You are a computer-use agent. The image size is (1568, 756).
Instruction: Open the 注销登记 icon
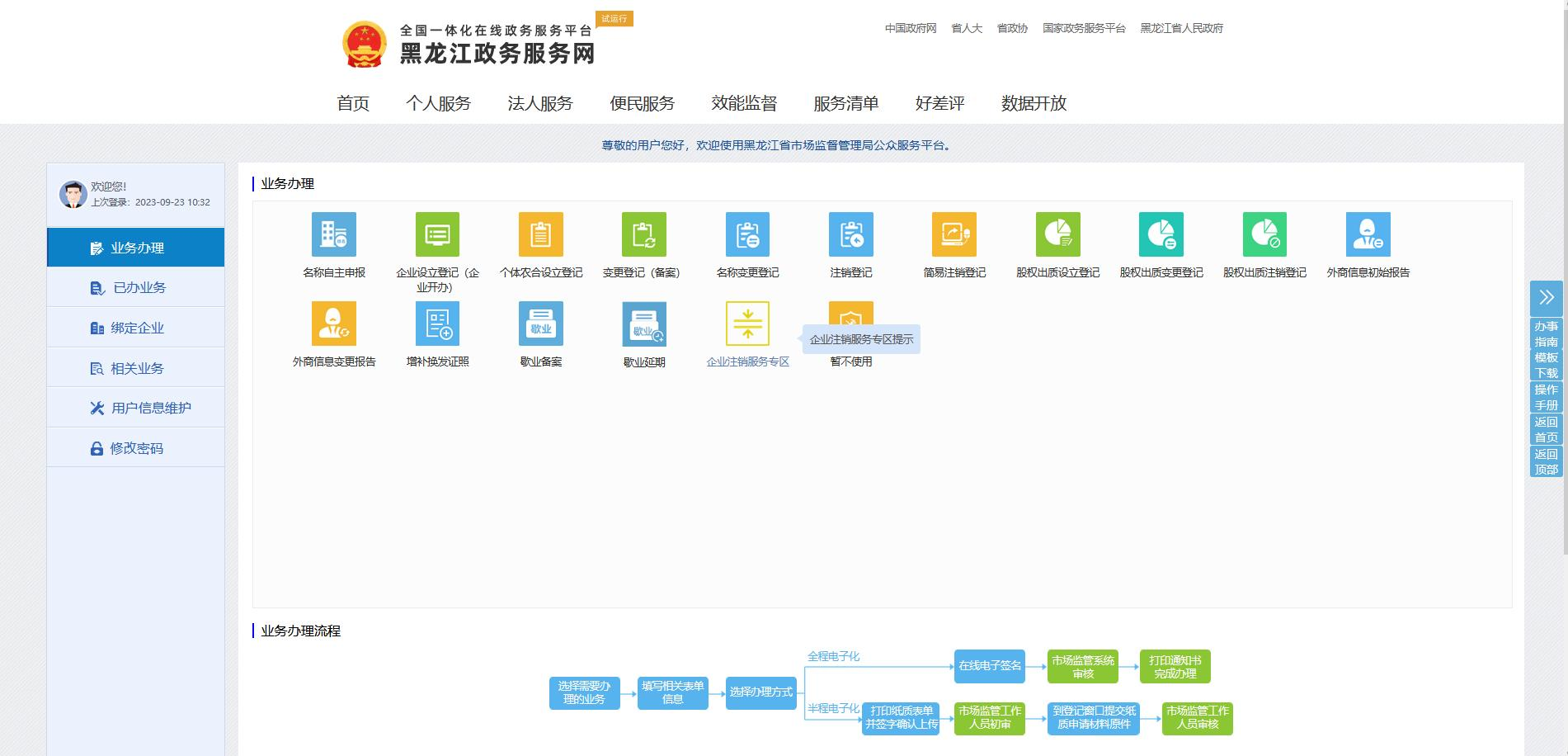tap(850, 234)
